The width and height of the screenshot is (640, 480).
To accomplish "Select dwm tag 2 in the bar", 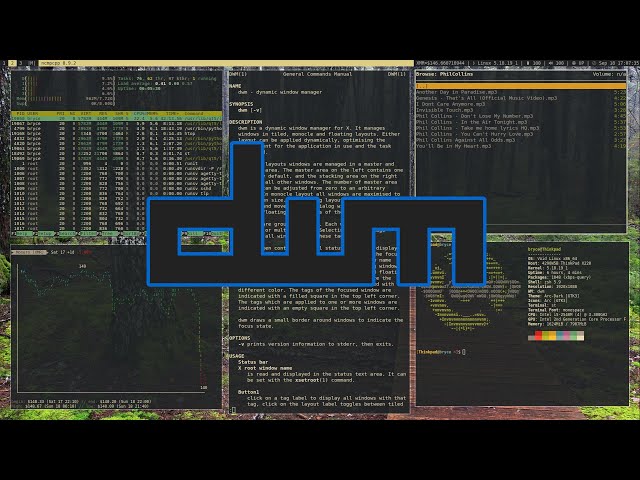I will tap(12, 63).
